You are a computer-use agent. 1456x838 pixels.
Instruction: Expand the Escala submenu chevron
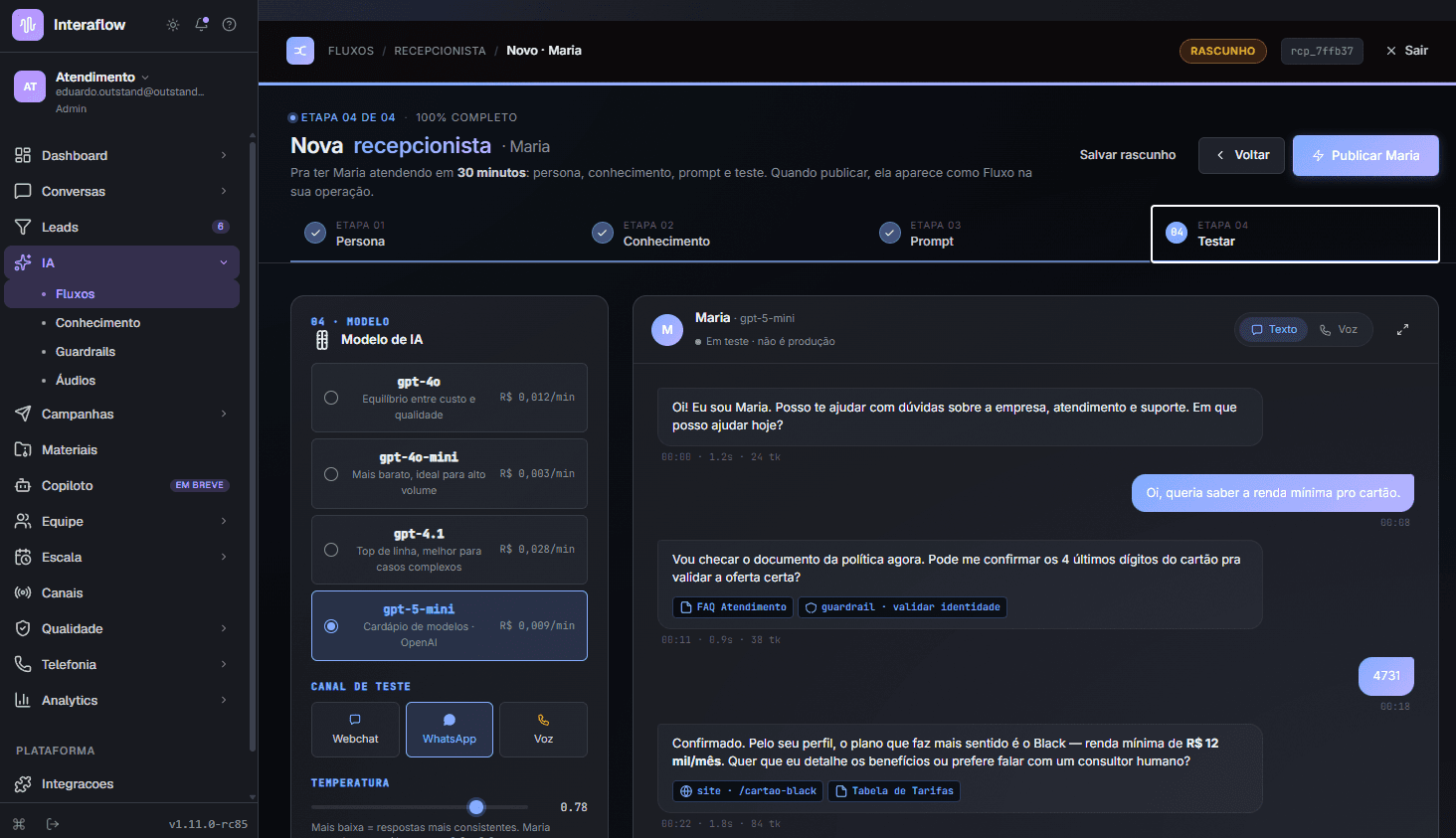pos(224,557)
